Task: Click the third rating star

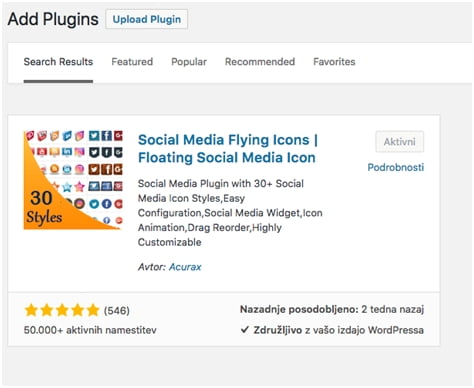Action: (62, 310)
